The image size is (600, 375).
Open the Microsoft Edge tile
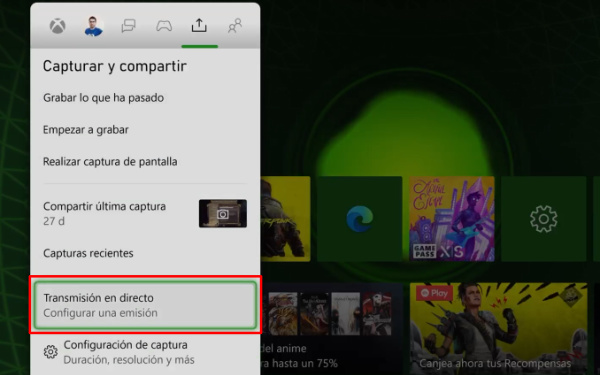(360, 219)
